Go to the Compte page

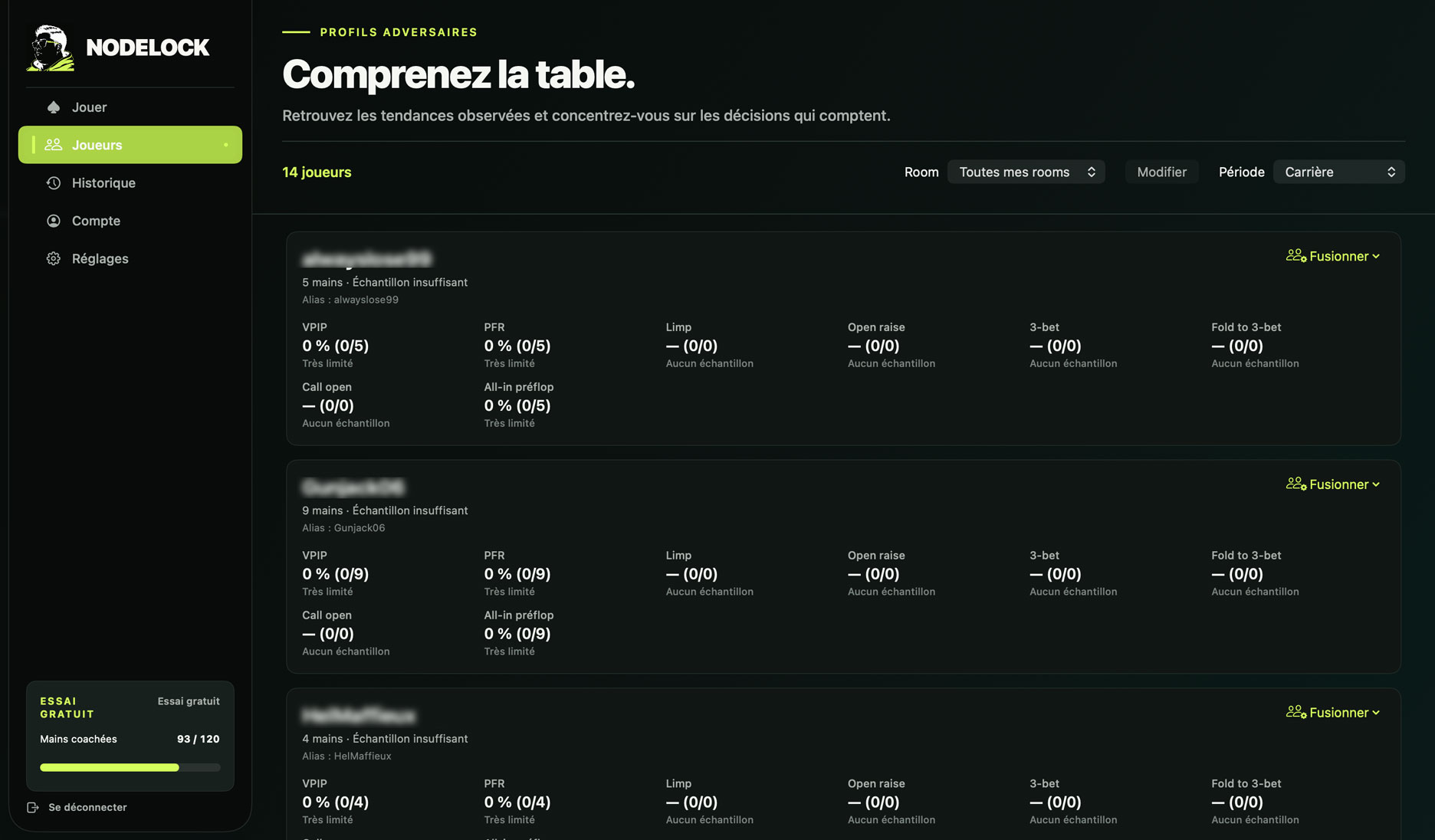click(130, 221)
